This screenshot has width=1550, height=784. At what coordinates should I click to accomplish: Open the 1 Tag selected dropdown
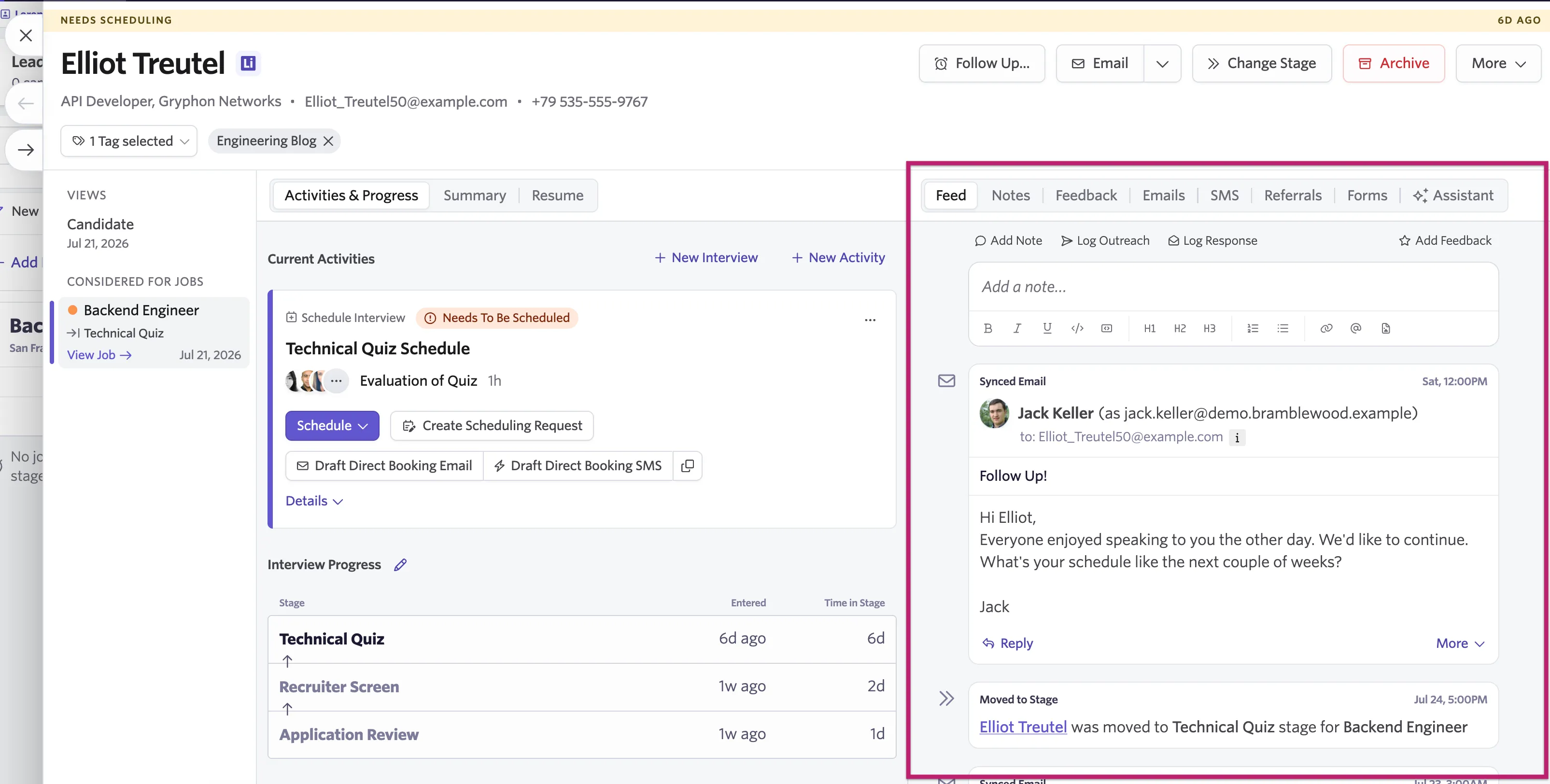pos(129,141)
